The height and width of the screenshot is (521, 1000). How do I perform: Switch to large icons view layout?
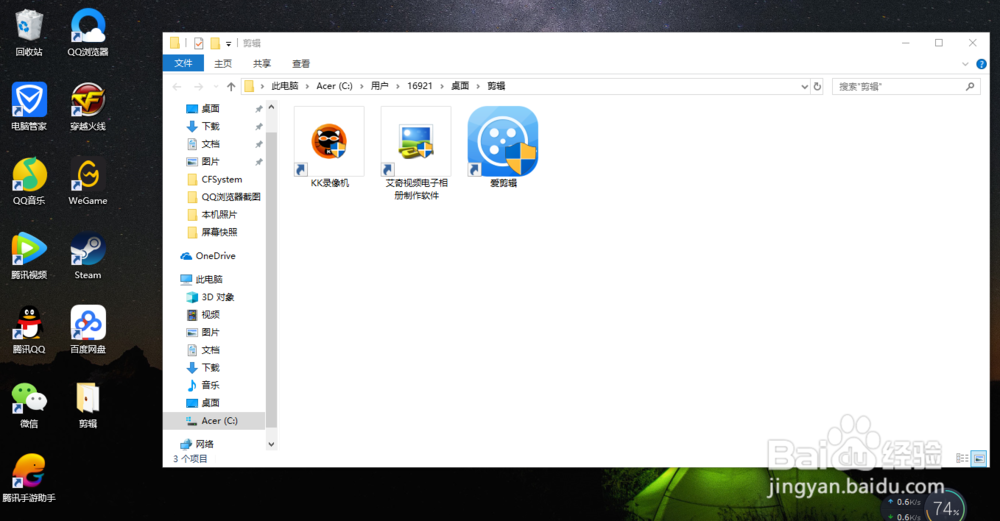click(979, 459)
